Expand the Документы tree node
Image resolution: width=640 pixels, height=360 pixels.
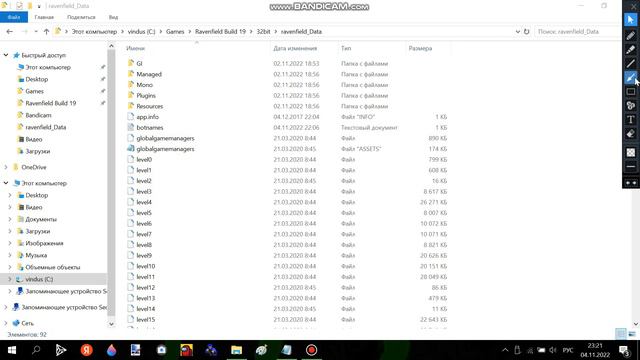click(x=10, y=219)
